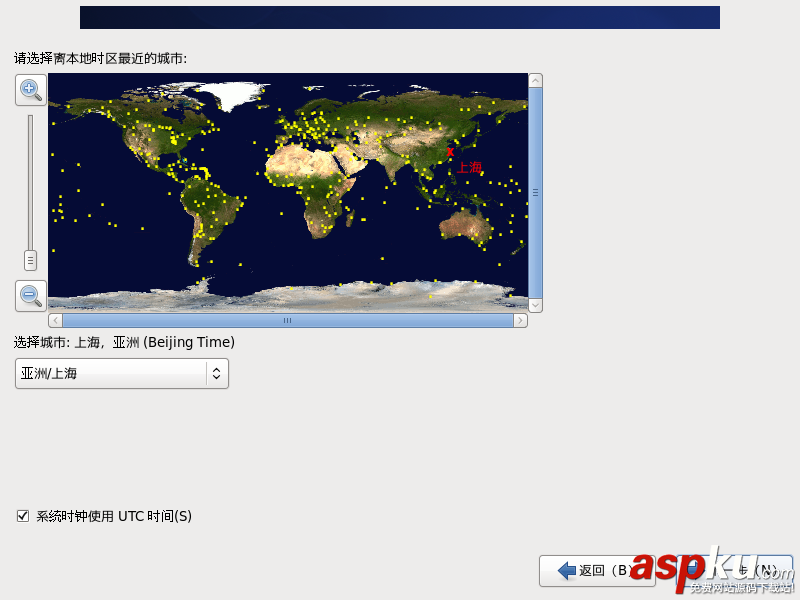Click the dropdown chevron next to 亚洲/上海
This screenshot has height=600, width=800.
click(x=216, y=373)
